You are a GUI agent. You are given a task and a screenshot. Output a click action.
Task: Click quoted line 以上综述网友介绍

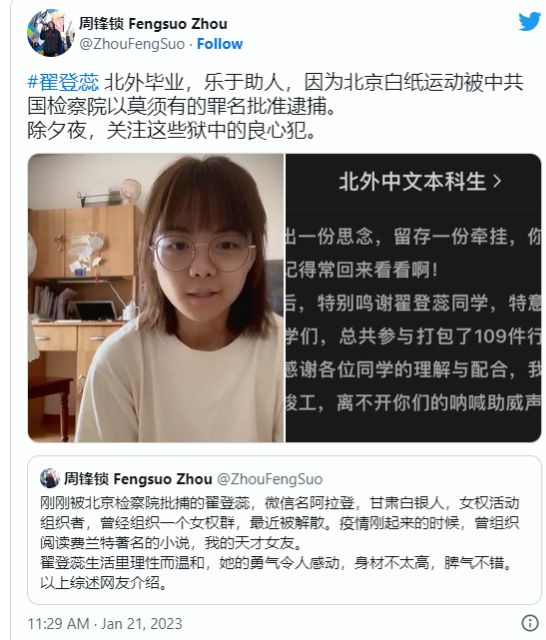click(104, 582)
